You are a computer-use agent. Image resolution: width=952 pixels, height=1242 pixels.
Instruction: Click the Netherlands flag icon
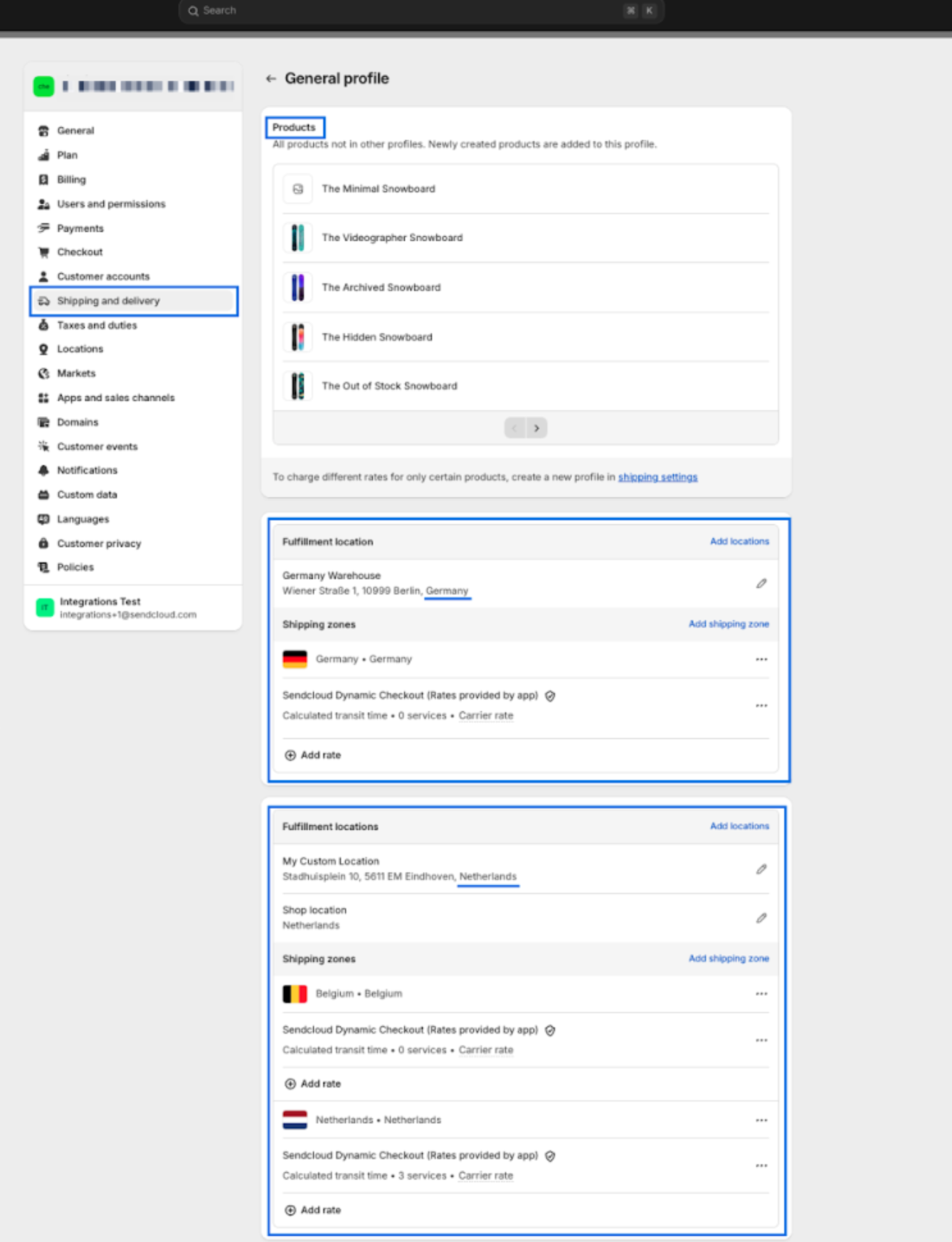coord(295,1120)
